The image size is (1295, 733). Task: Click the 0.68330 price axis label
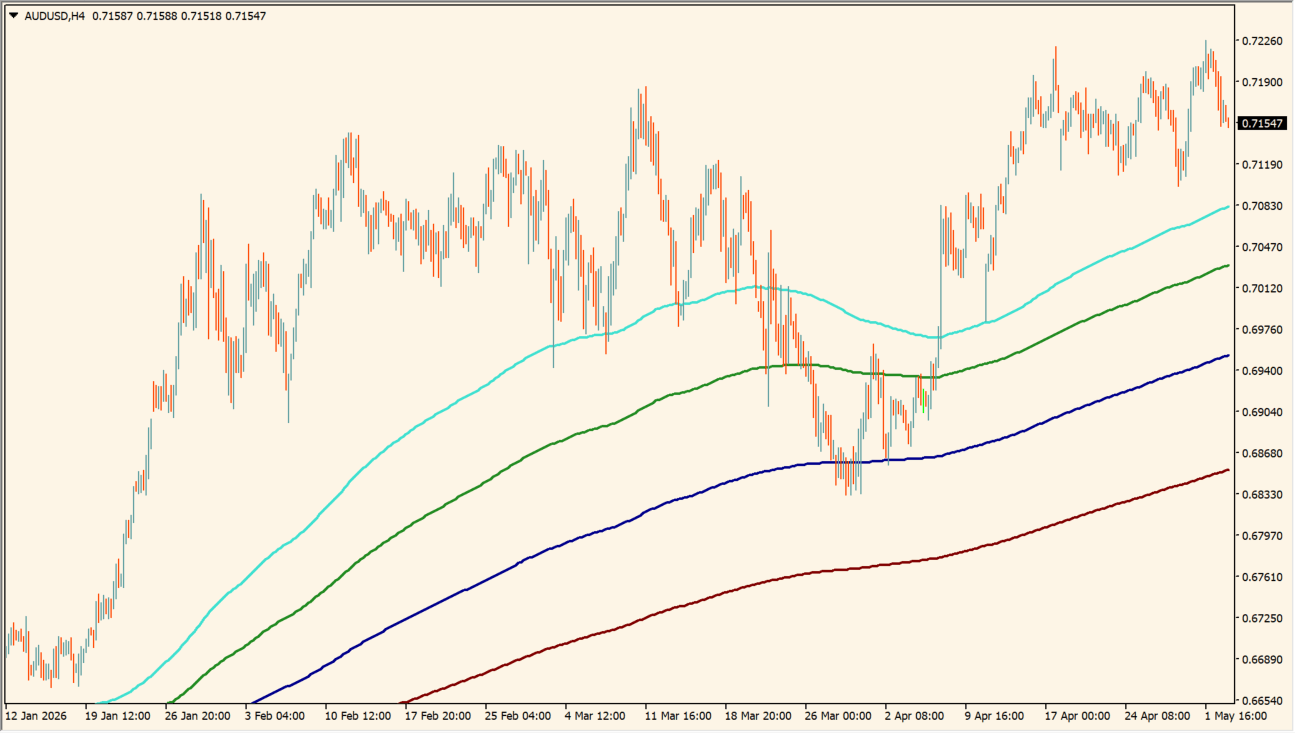coord(1262,495)
